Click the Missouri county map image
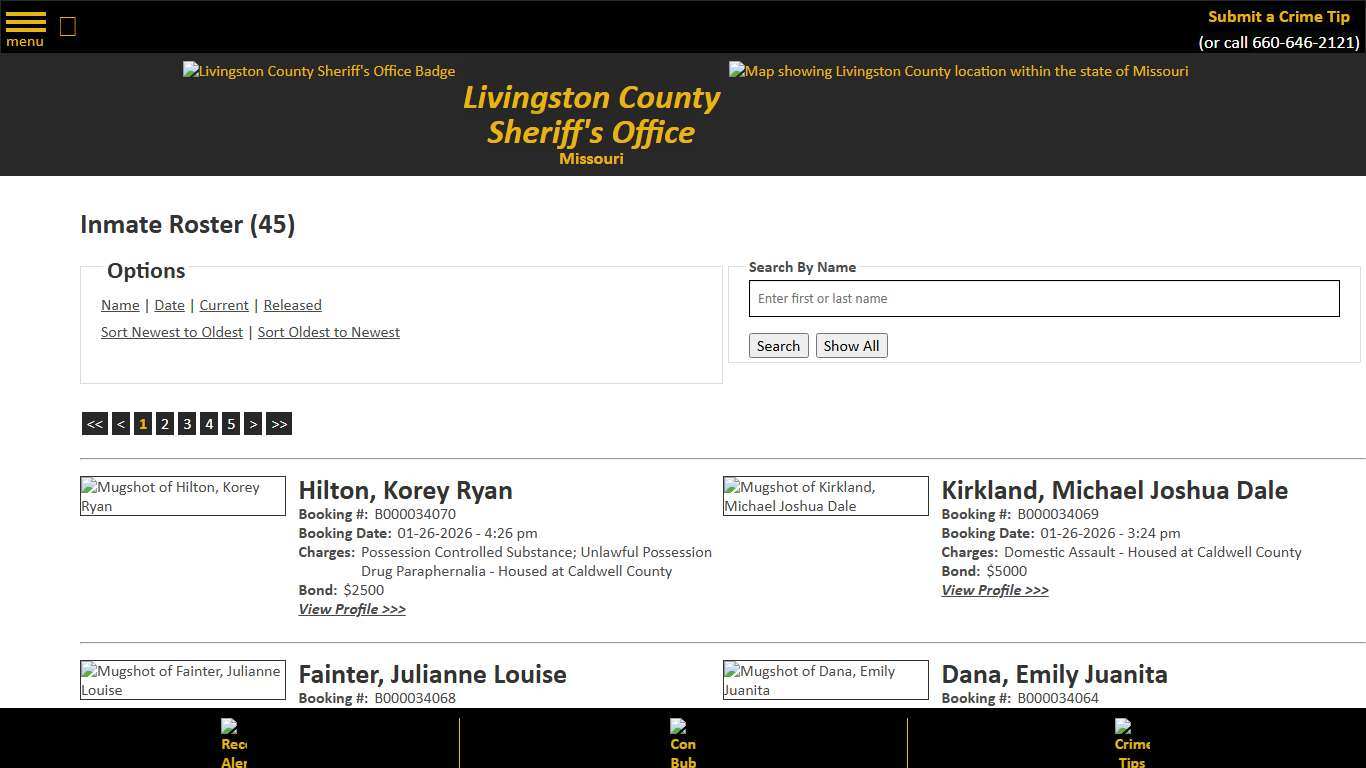Viewport: 1366px width, 768px height. (957, 71)
